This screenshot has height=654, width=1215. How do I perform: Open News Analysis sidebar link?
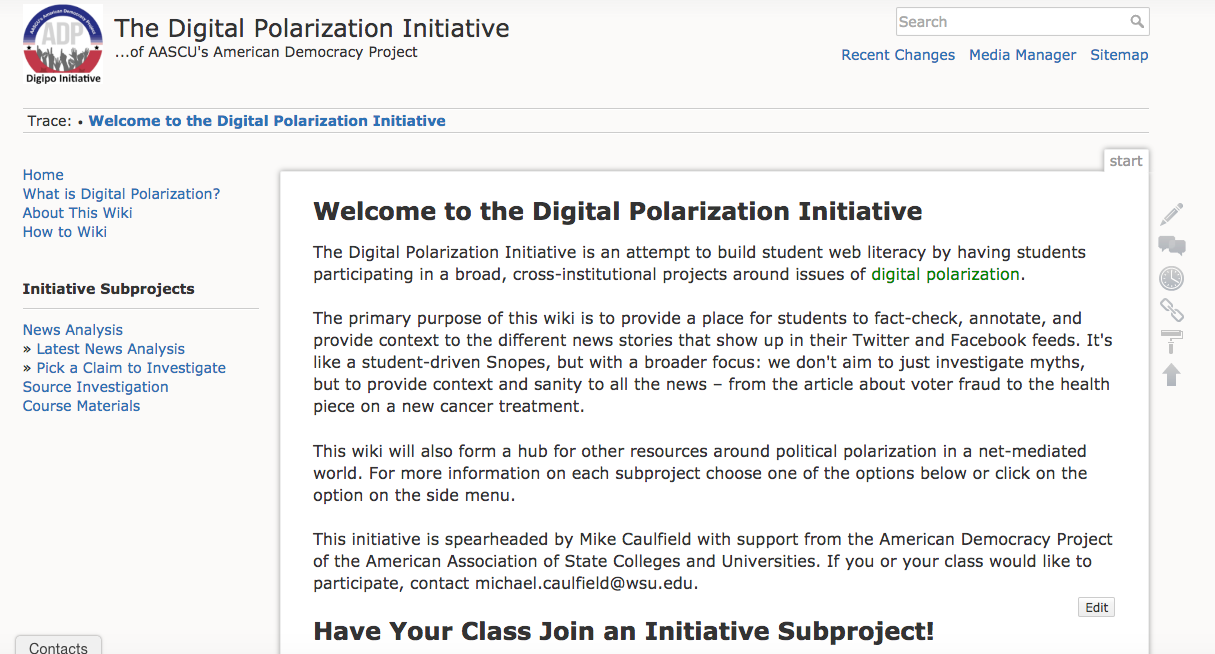pos(73,330)
